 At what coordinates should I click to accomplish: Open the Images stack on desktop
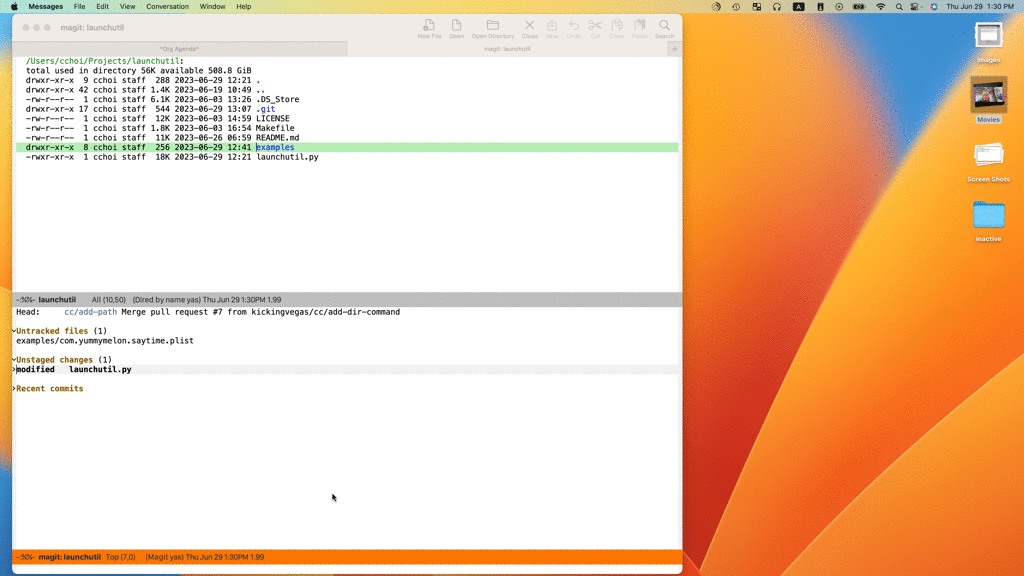[988, 42]
